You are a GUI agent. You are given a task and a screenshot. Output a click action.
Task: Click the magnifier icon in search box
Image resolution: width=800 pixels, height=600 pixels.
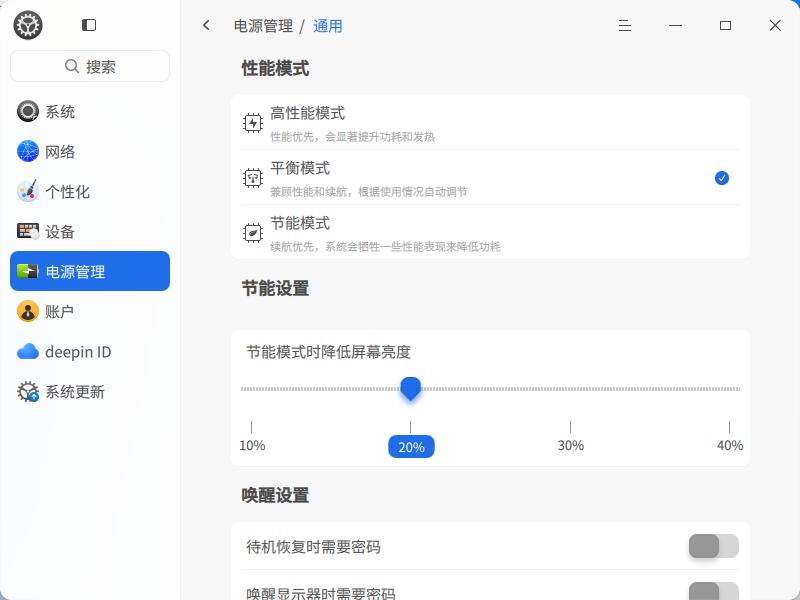click(72, 66)
